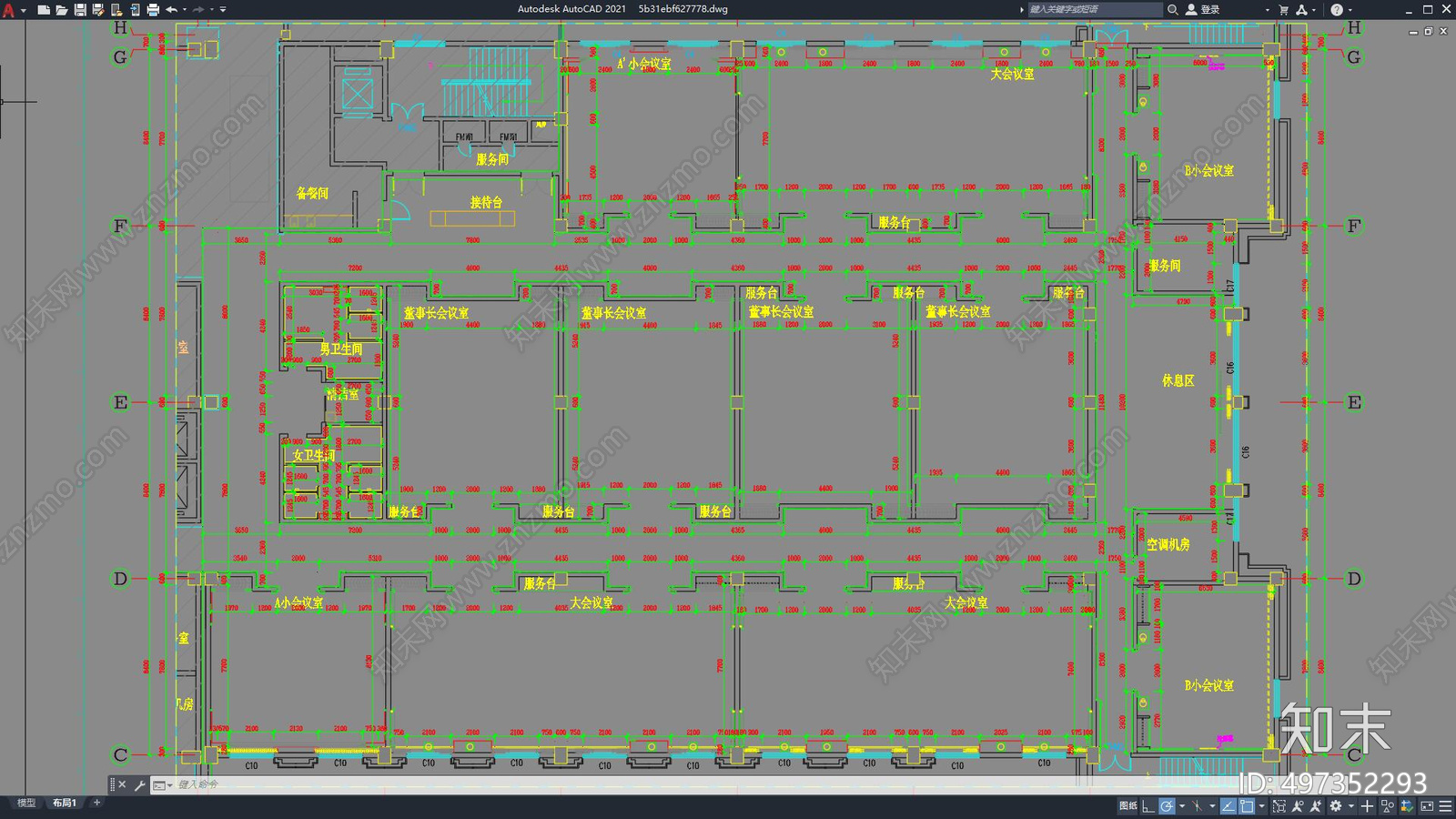Toggle annotation visibility icon
Viewport: 1456px width, 819px height.
[1298, 806]
